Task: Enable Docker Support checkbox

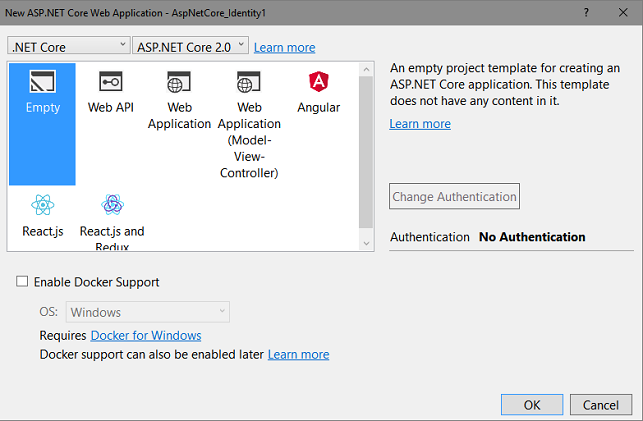Action: (22, 281)
